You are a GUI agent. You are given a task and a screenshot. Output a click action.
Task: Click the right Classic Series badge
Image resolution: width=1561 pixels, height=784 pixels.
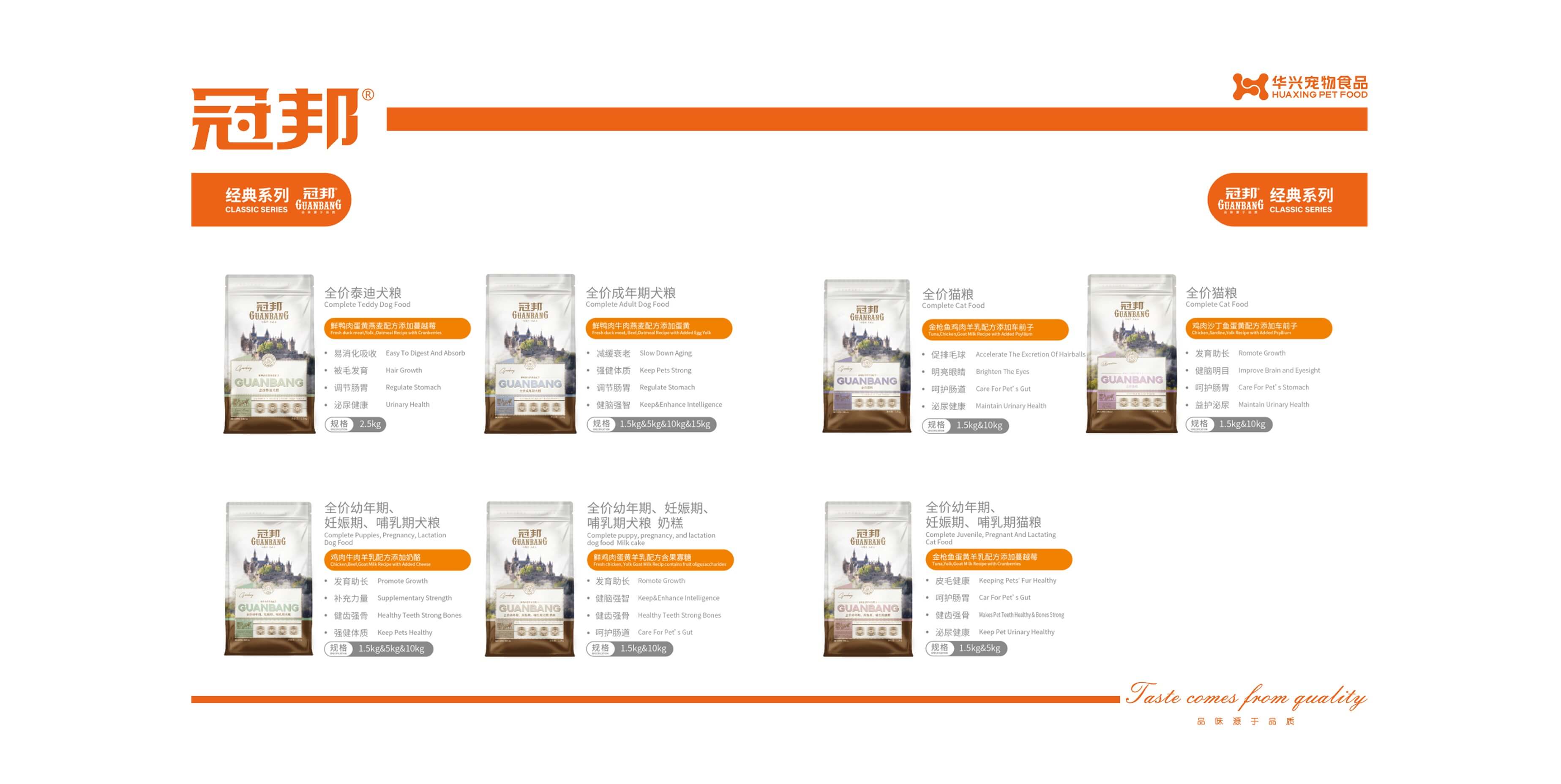point(1287,200)
